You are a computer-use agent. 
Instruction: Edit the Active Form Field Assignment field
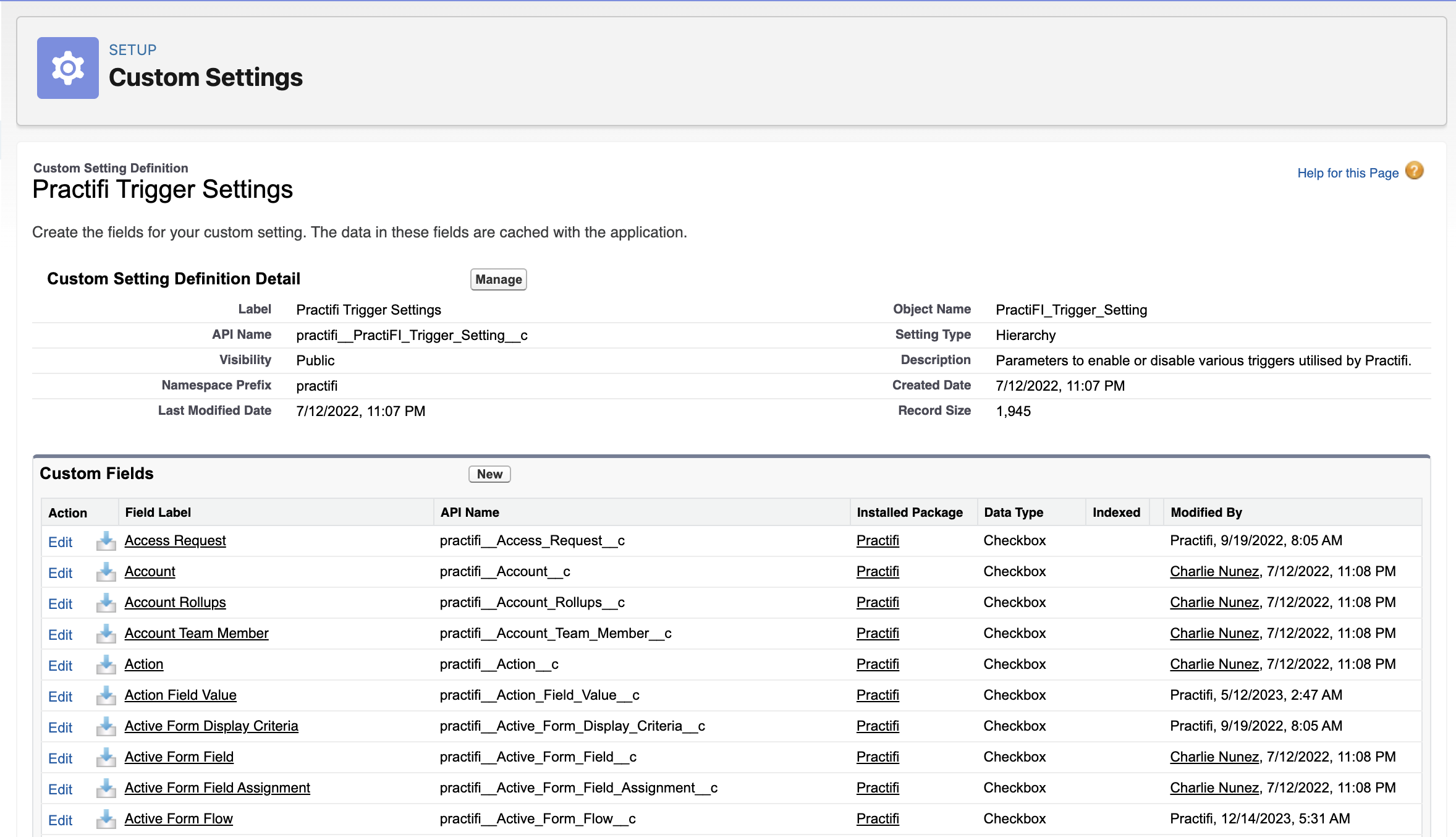[x=61, y=789]
